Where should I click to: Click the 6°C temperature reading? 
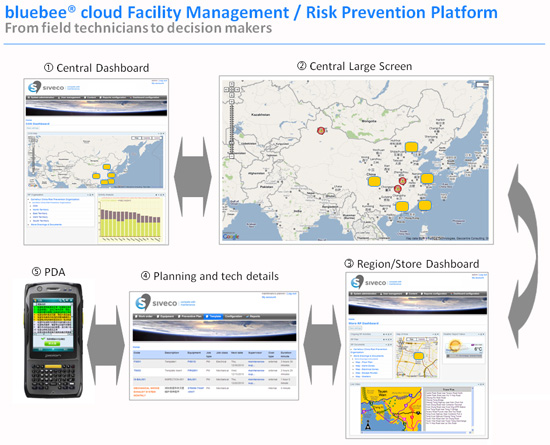coord(478,349)
